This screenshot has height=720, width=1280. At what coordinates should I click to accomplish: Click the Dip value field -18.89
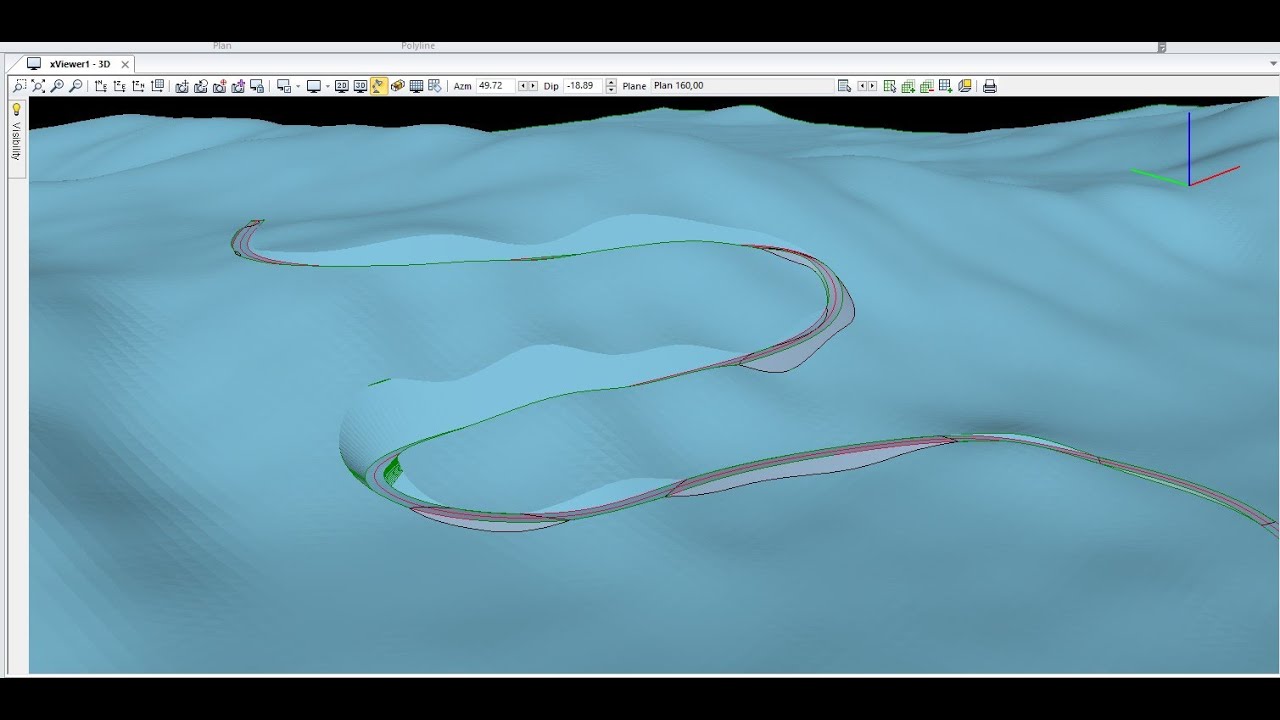pos(583,86)
